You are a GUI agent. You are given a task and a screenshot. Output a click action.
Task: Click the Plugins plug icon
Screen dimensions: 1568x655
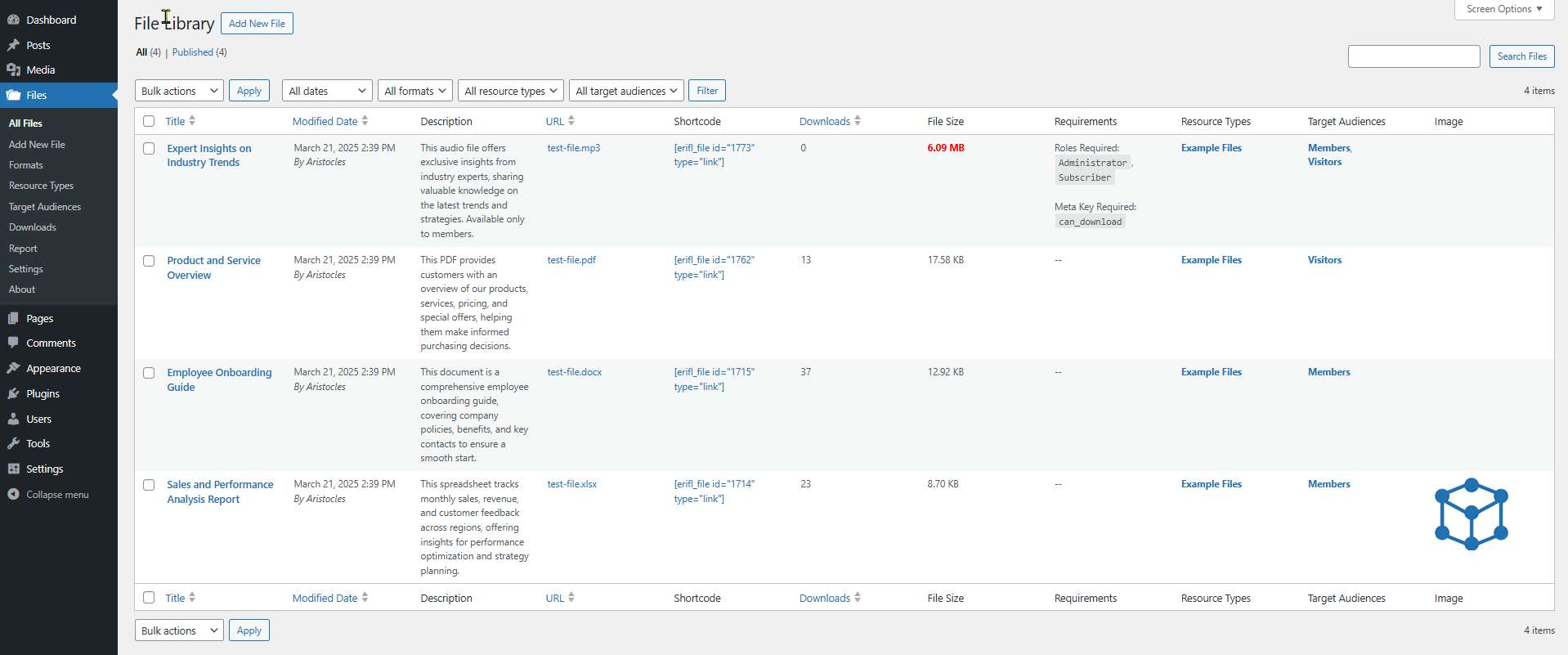13,393
